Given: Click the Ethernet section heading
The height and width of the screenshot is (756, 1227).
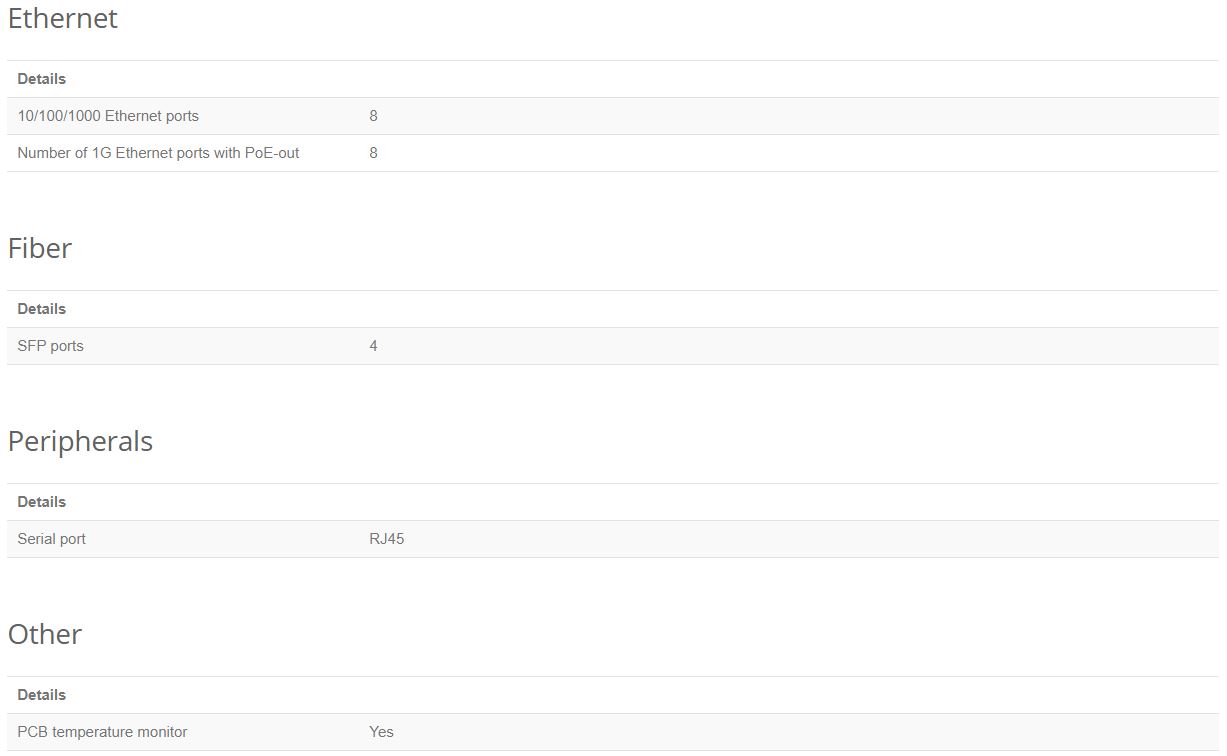Looking at the screenshot, I should 62,19.
